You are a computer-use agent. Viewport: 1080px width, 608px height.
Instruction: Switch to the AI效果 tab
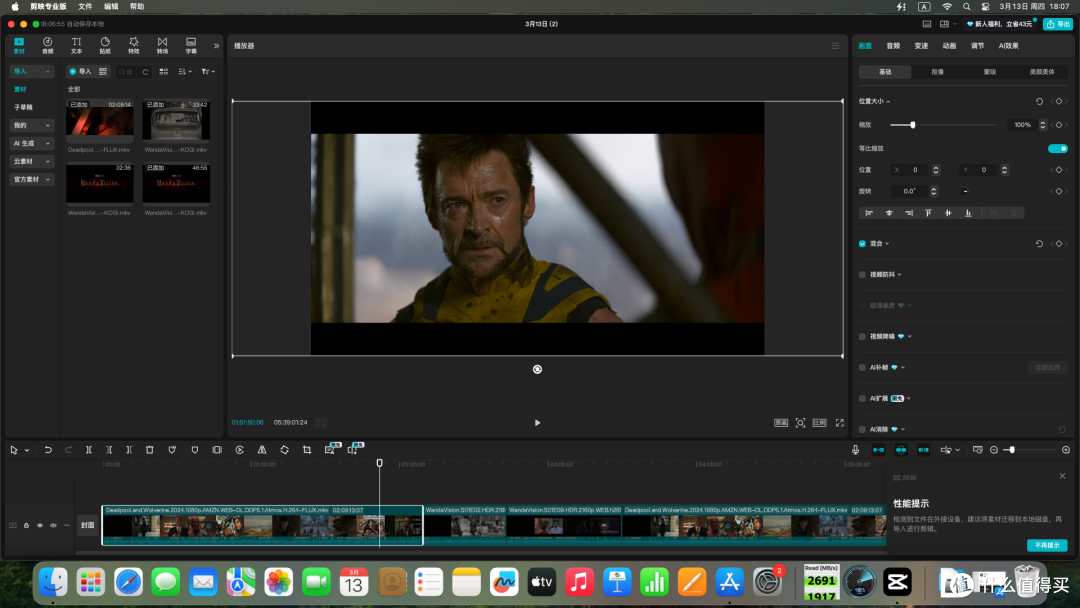point(1008,45)
